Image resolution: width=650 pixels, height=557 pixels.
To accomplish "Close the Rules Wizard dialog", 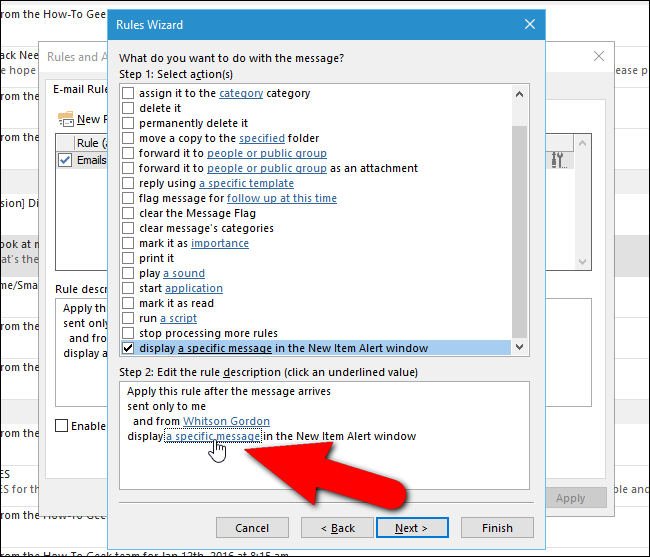I will 530,24.
